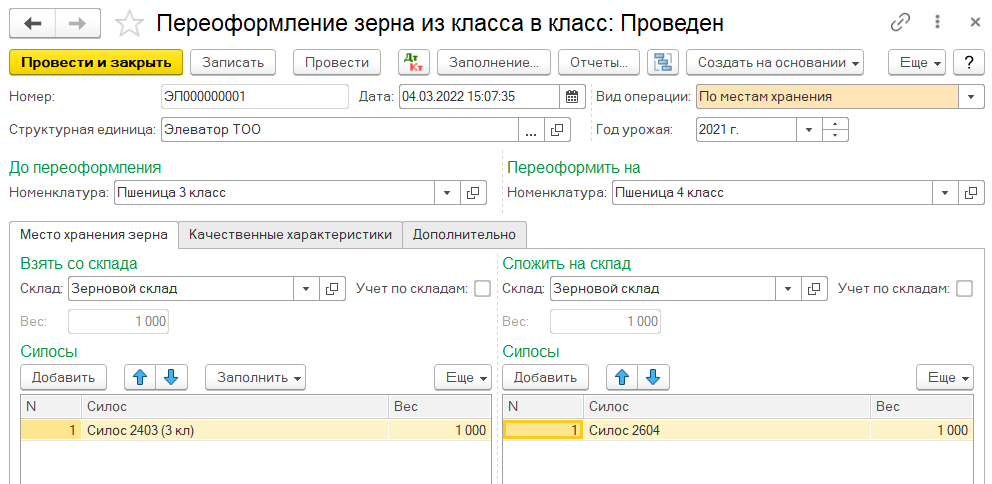Click the favorites star icon
This screenshot has height=484, width=992.
129,23
